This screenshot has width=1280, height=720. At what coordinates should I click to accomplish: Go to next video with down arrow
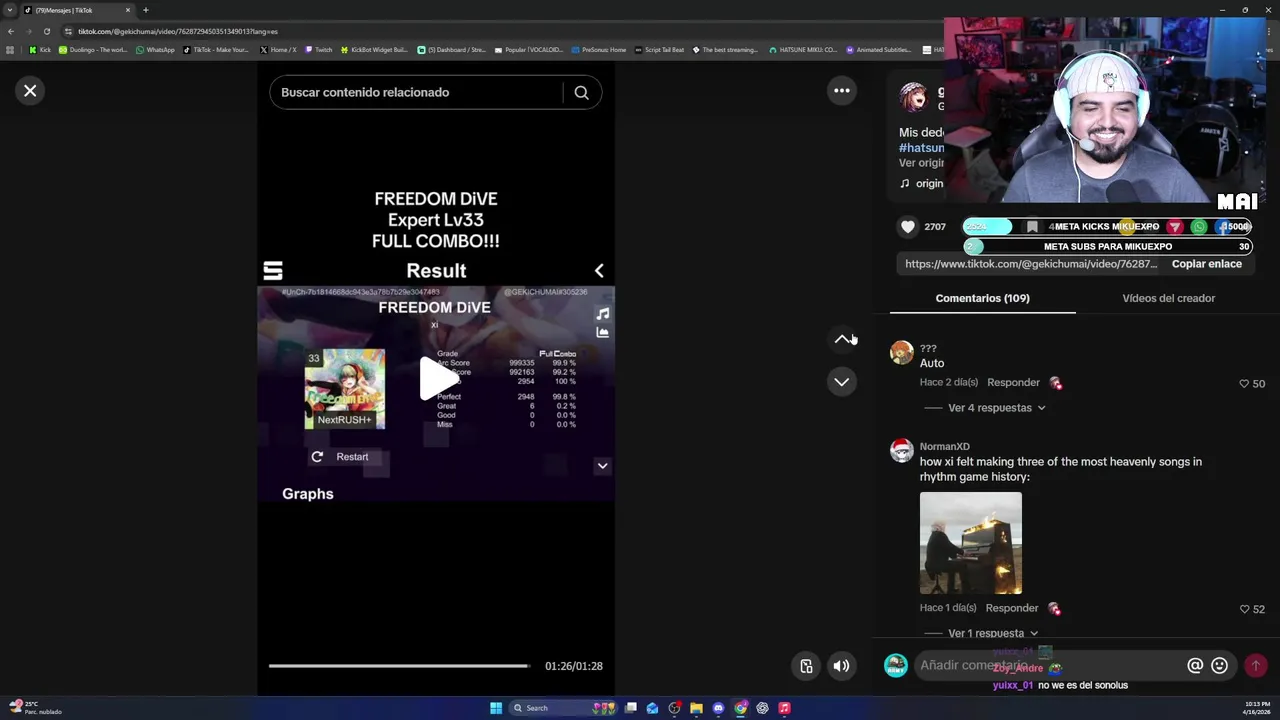pyautogui.click(x=842, y=382)
